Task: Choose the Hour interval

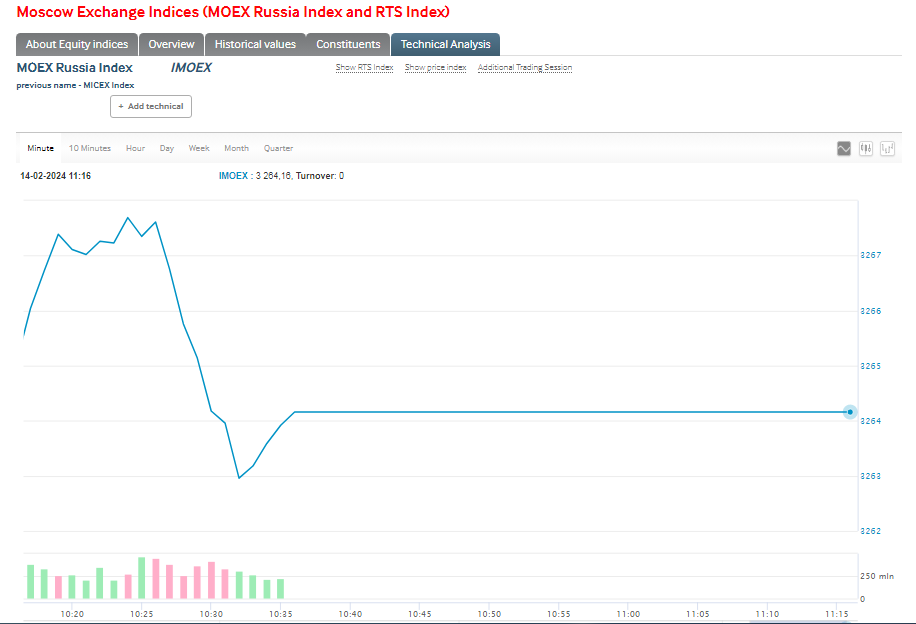Action: click(x=135, y=148)
